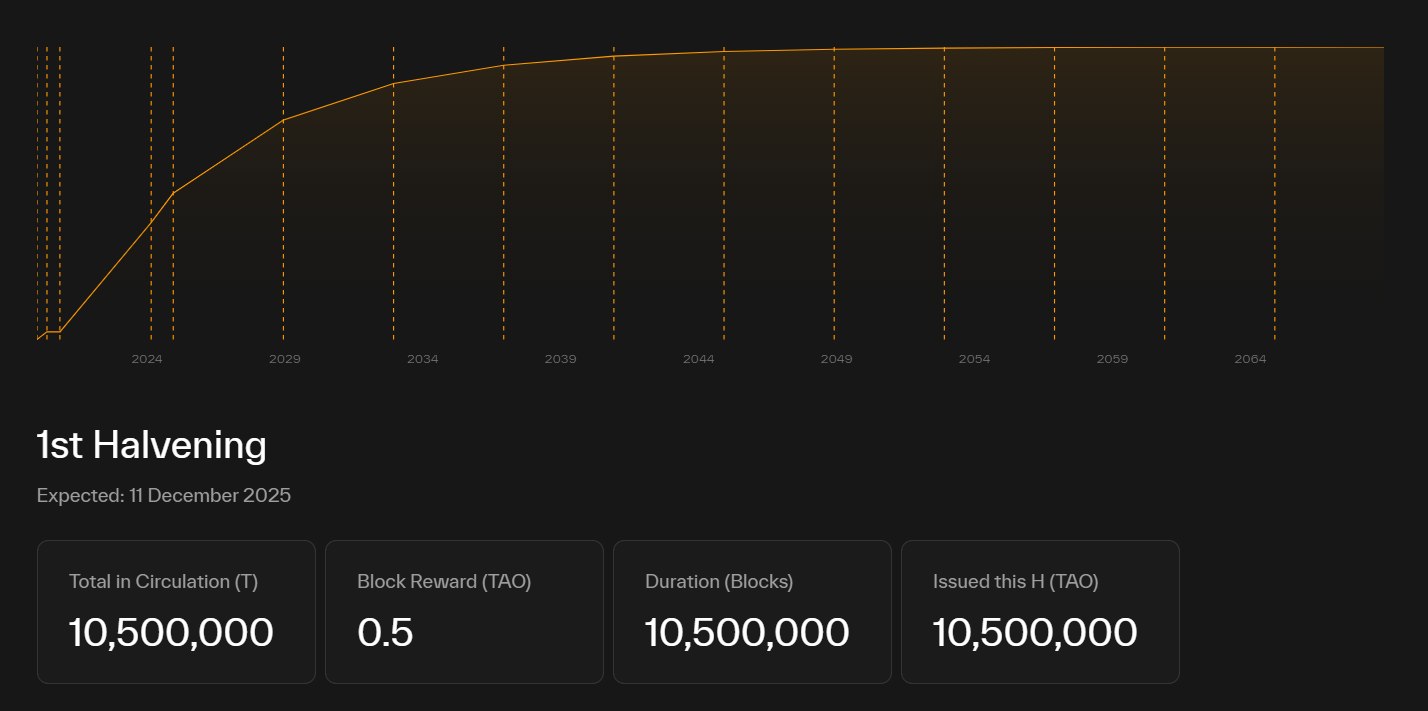Select the Expected: 11 December 2025 text

click(164, 495)
